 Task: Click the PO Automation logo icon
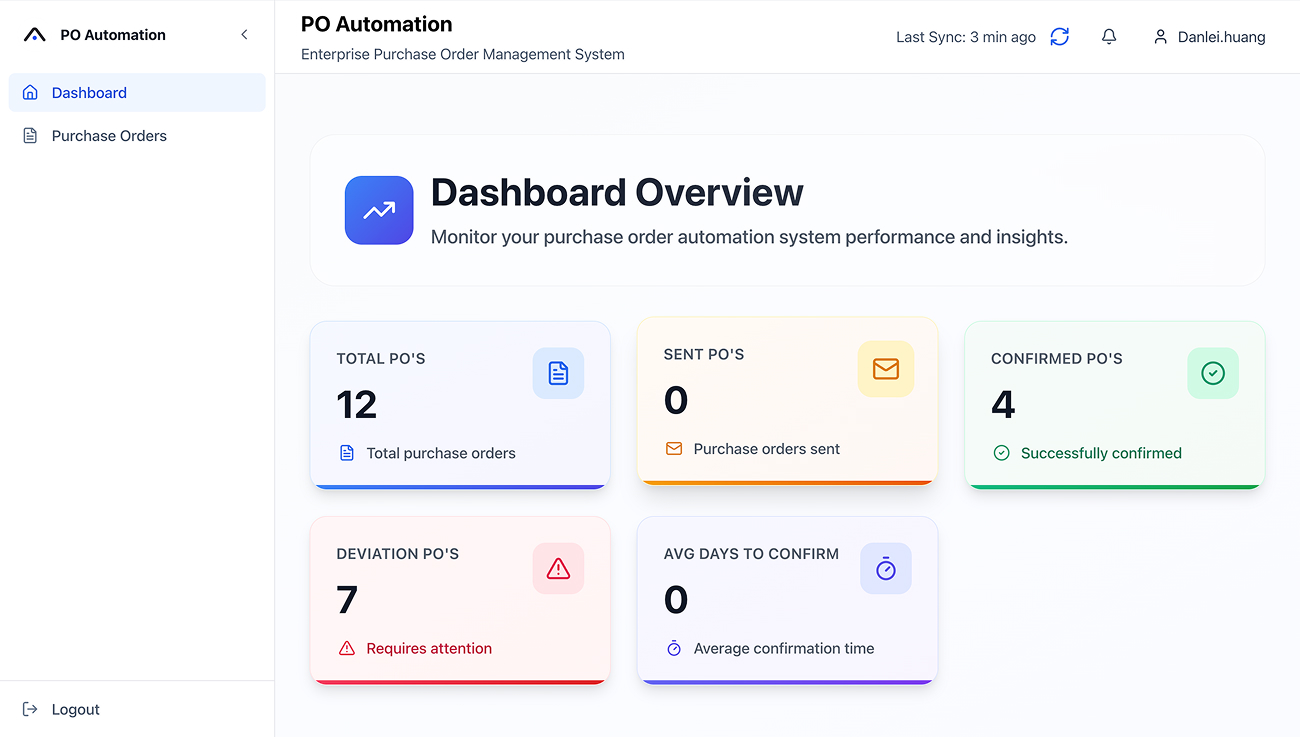click(x=33, y=33)
